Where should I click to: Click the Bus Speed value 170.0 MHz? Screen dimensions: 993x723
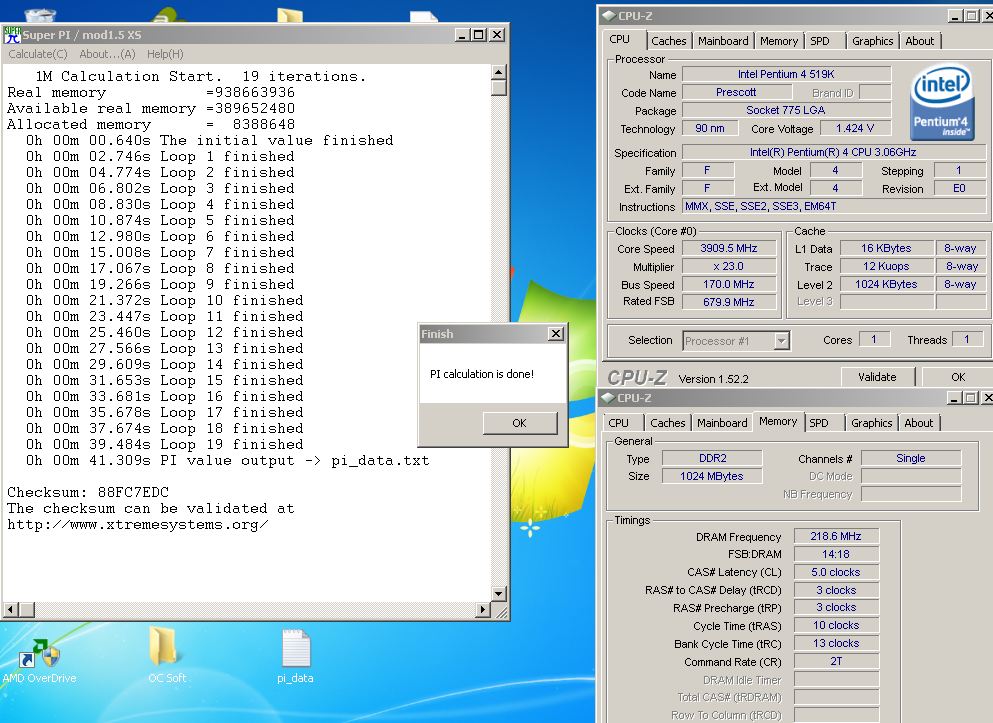(729, 284)
